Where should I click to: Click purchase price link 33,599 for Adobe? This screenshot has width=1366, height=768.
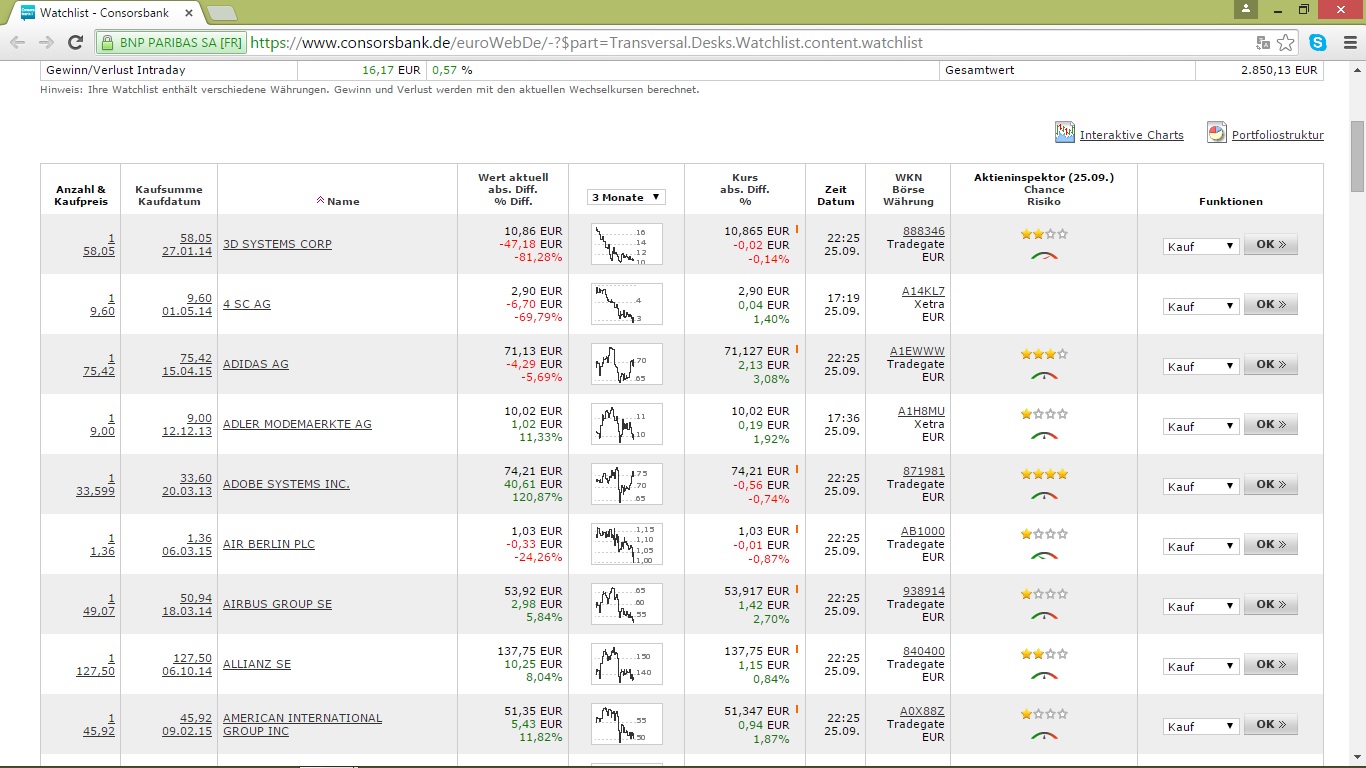(x=97, y=491)
